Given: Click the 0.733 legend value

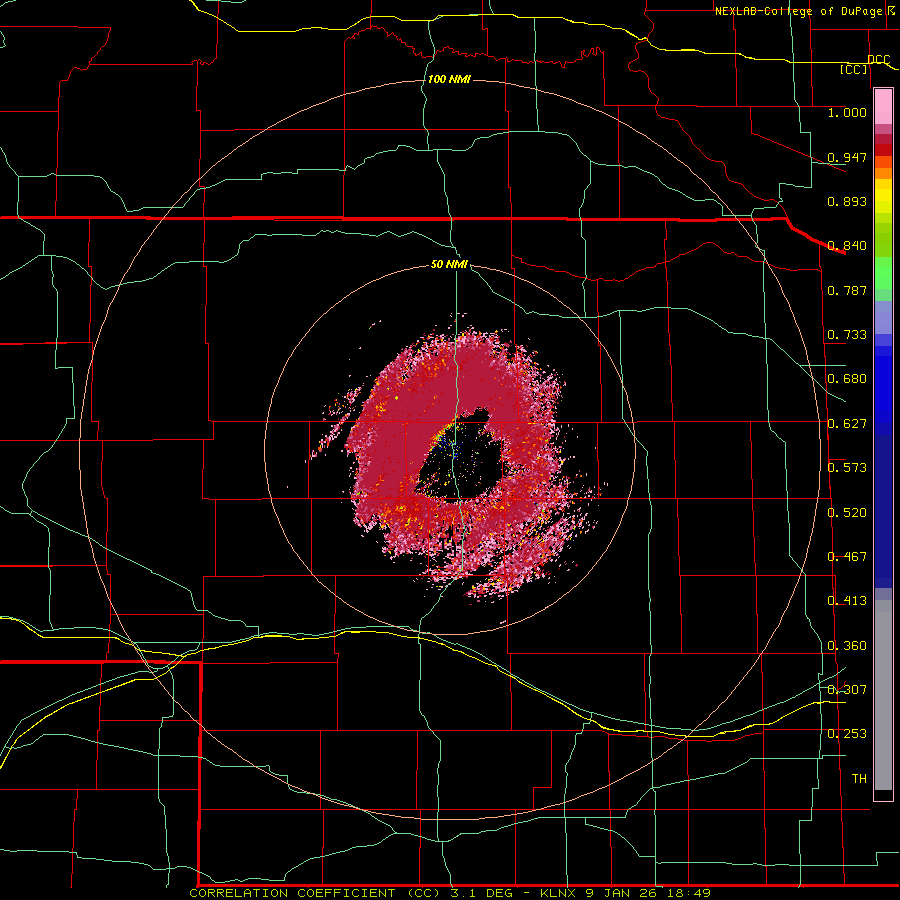Looking at the screenshot, I should [x=847, y=335].
